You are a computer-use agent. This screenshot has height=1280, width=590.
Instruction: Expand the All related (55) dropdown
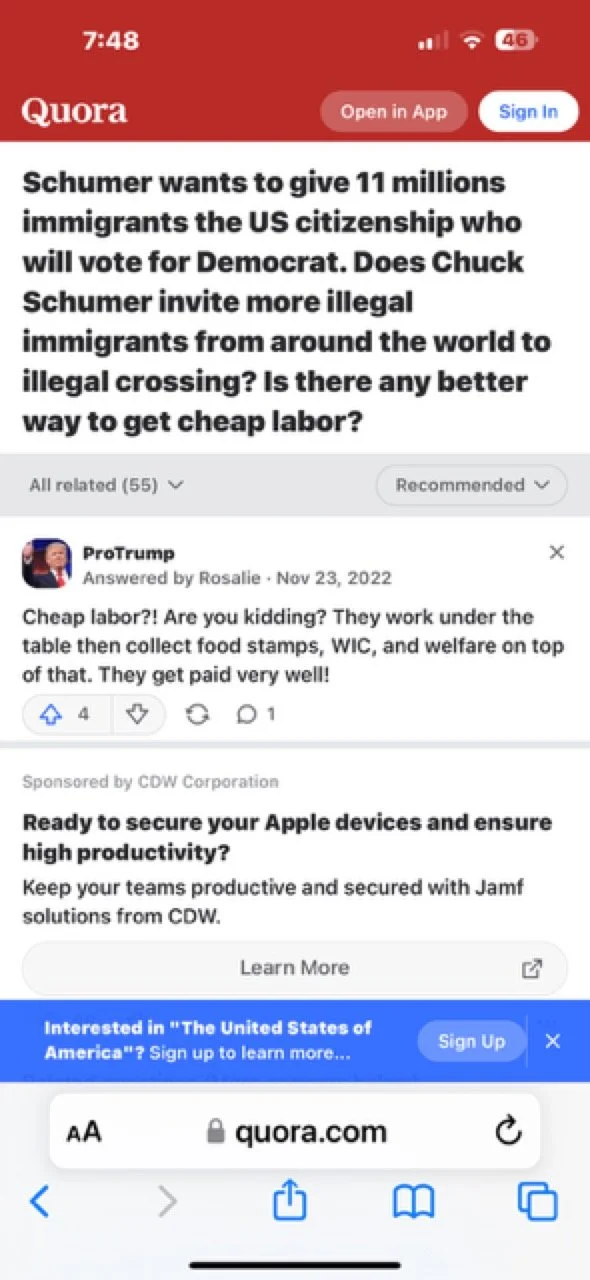click(106, 485)
